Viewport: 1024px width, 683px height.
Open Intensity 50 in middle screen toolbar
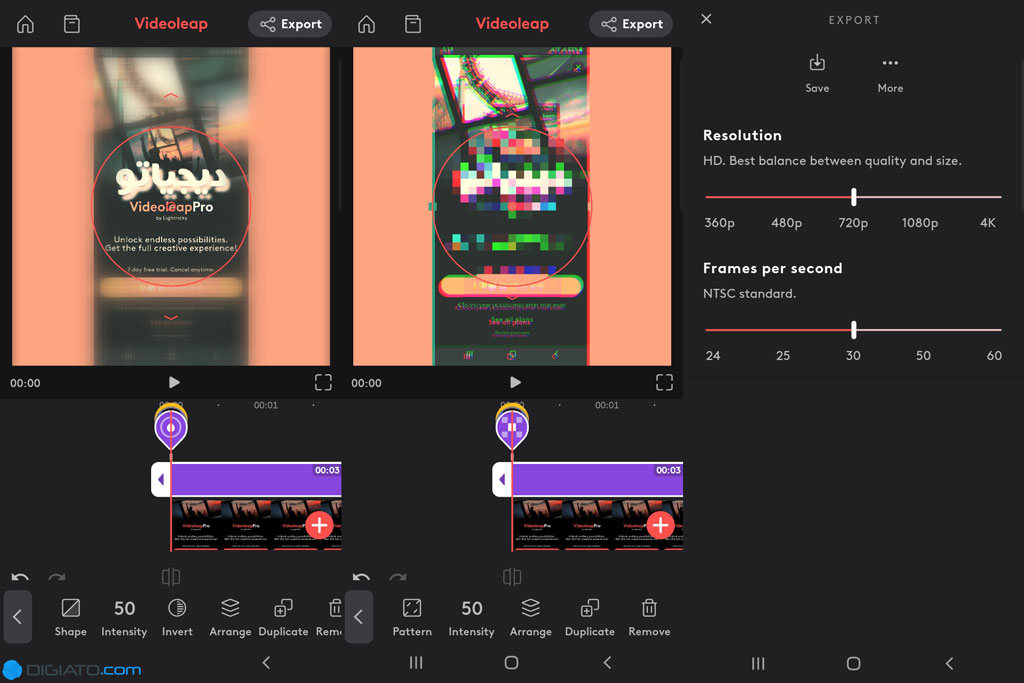pos(472,618)
